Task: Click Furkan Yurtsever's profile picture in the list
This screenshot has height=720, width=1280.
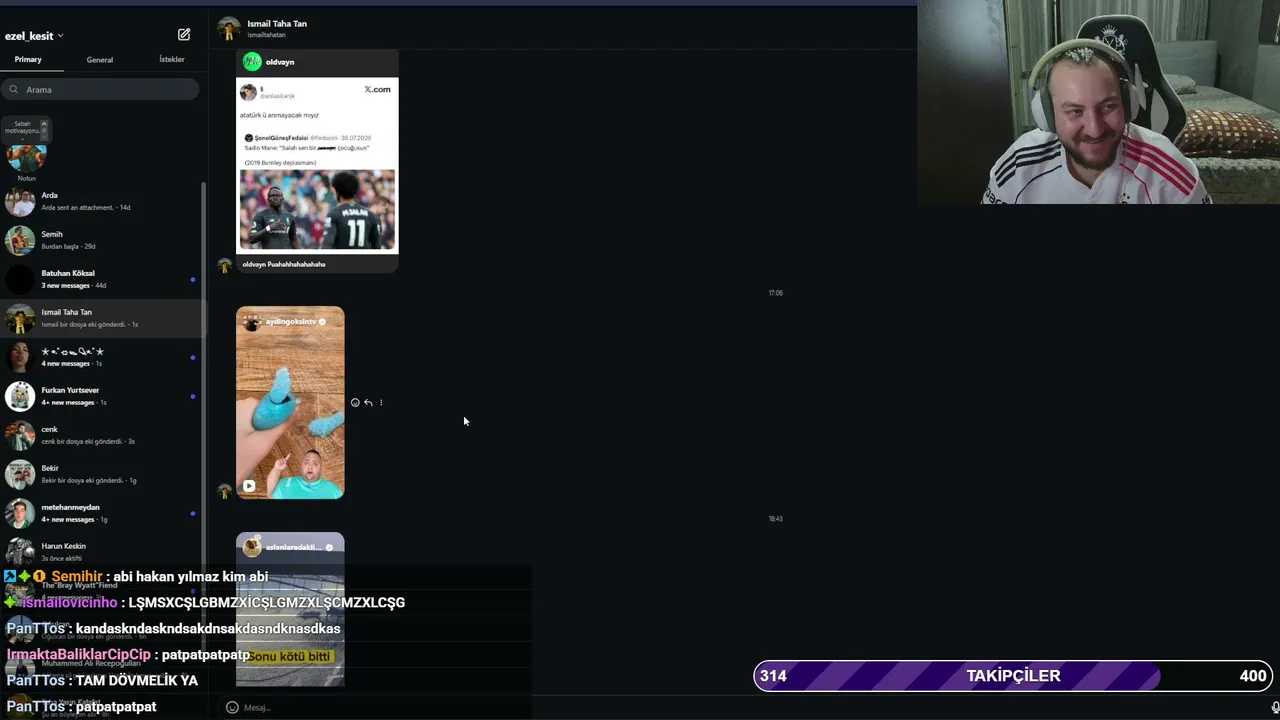Action: (20, 396)
